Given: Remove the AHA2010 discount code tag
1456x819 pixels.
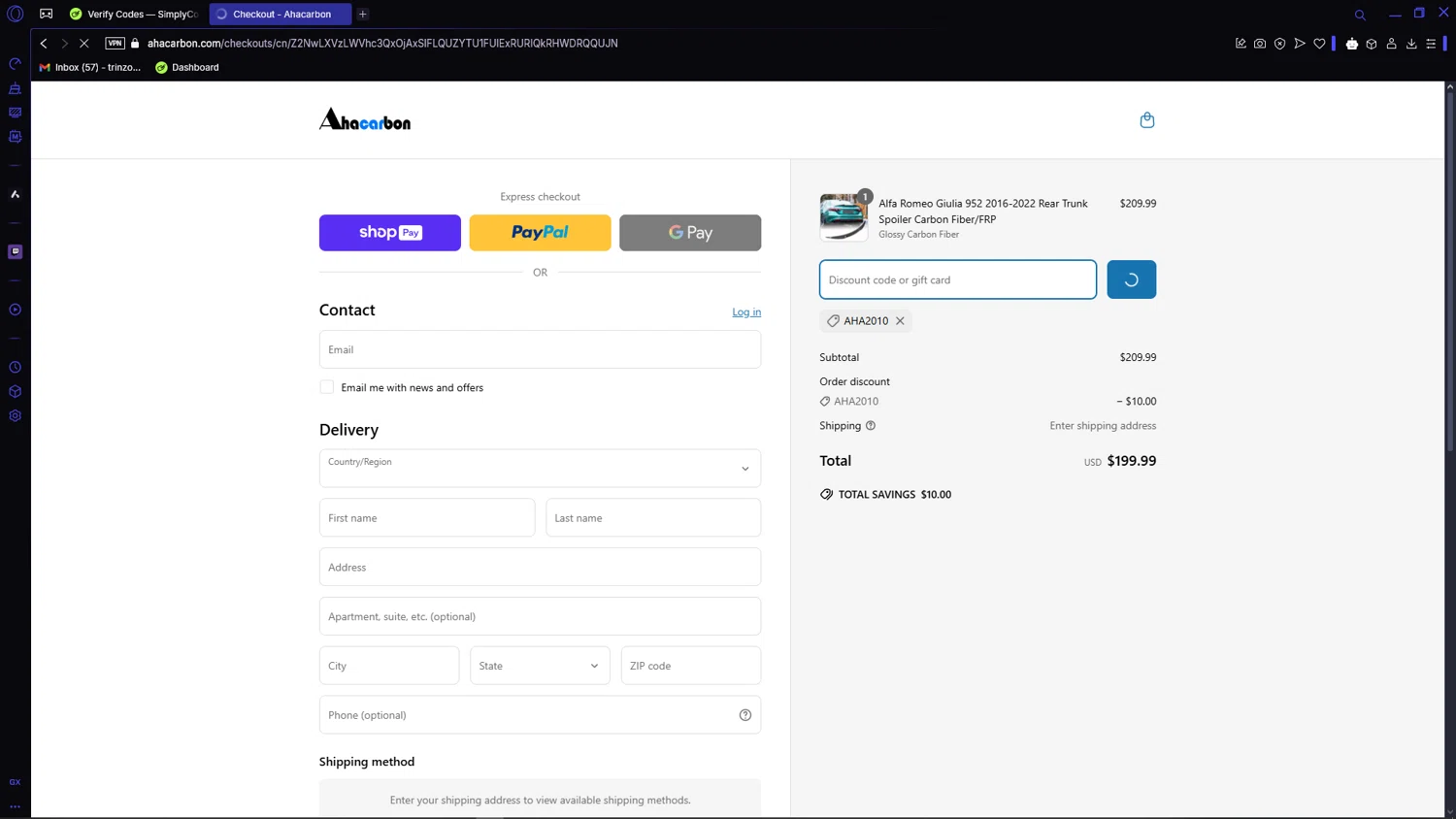Looking at the screenshot, I should pyautogui.click(x=901, y=321).
